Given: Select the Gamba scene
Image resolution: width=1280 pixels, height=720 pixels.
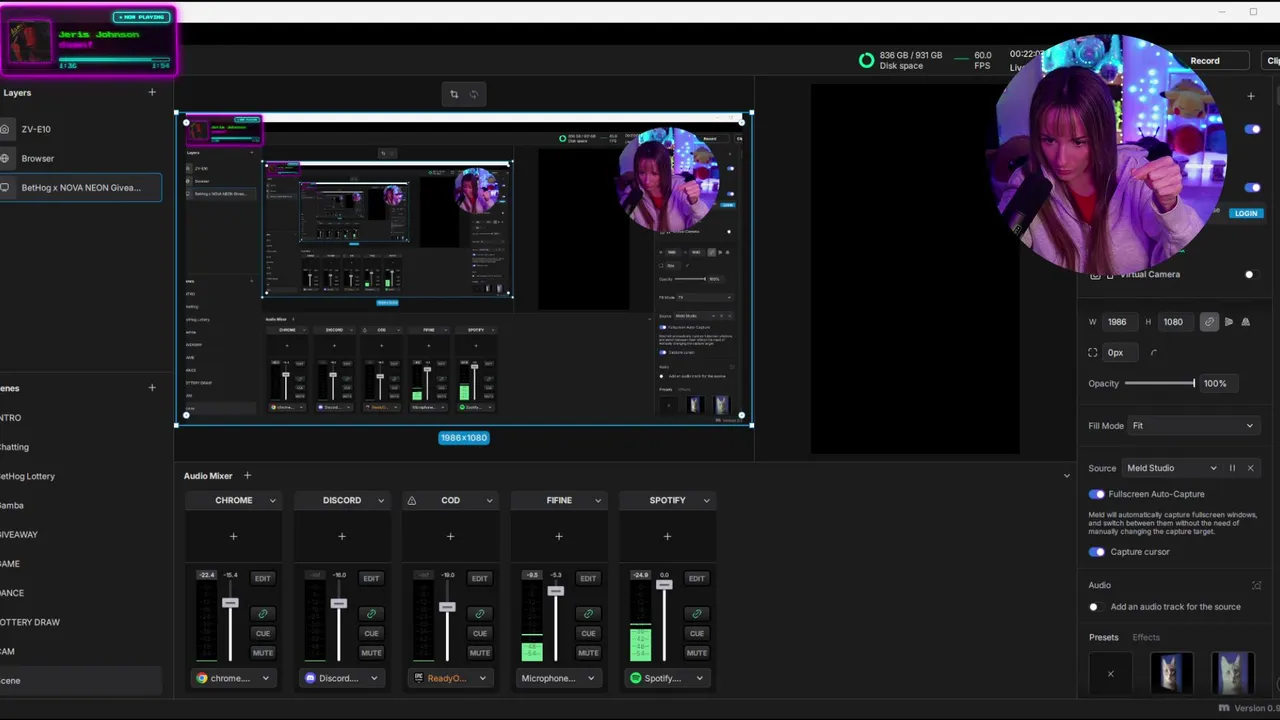Looking at the screenshot, I should (x=12, y=505).
